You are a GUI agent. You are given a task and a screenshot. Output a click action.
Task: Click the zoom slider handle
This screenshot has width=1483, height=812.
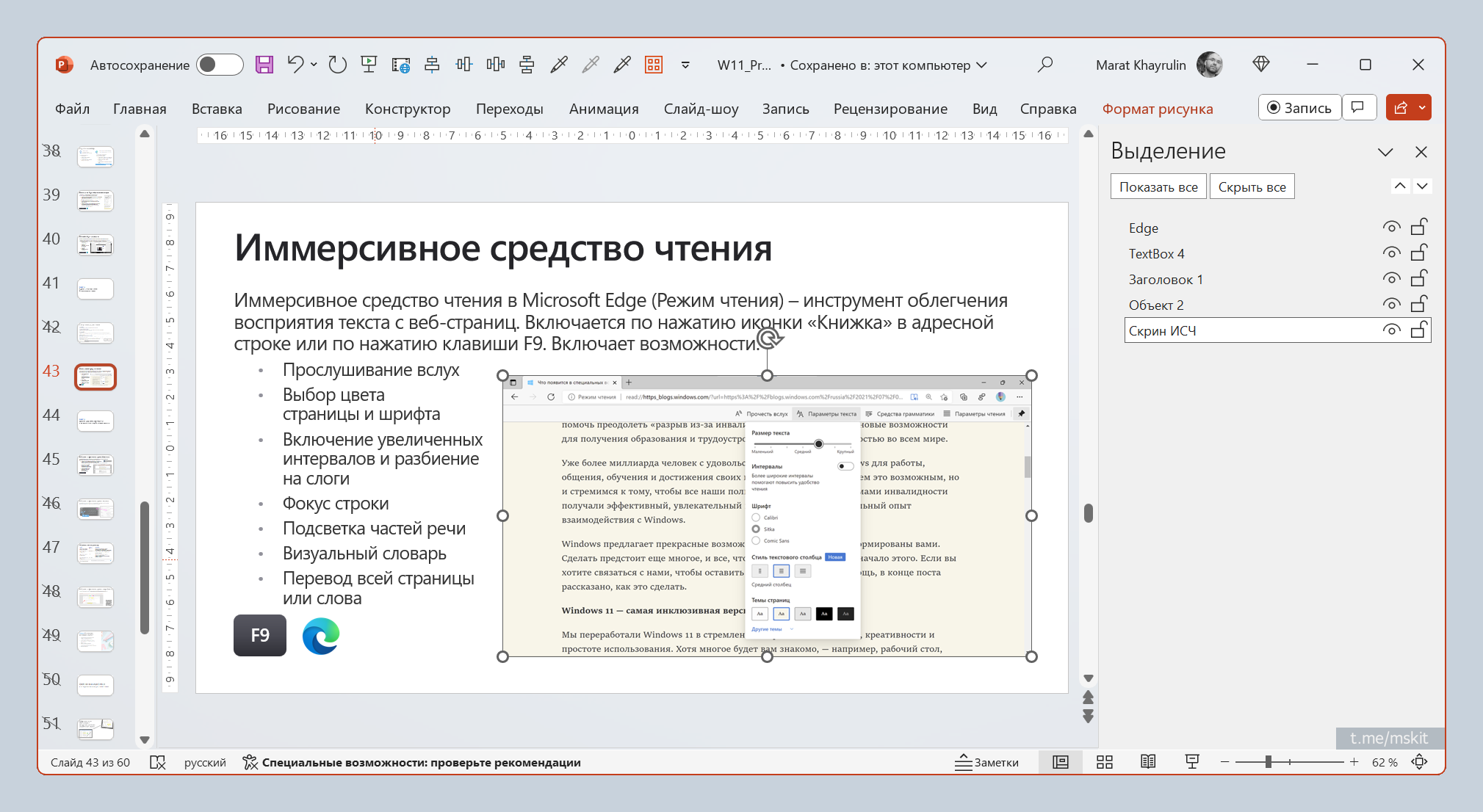pos(1269,762)
